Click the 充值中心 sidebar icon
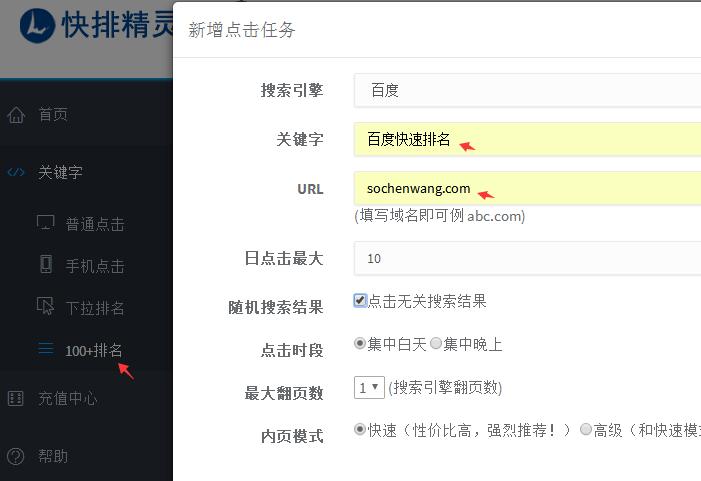 (x=16, y=398)
